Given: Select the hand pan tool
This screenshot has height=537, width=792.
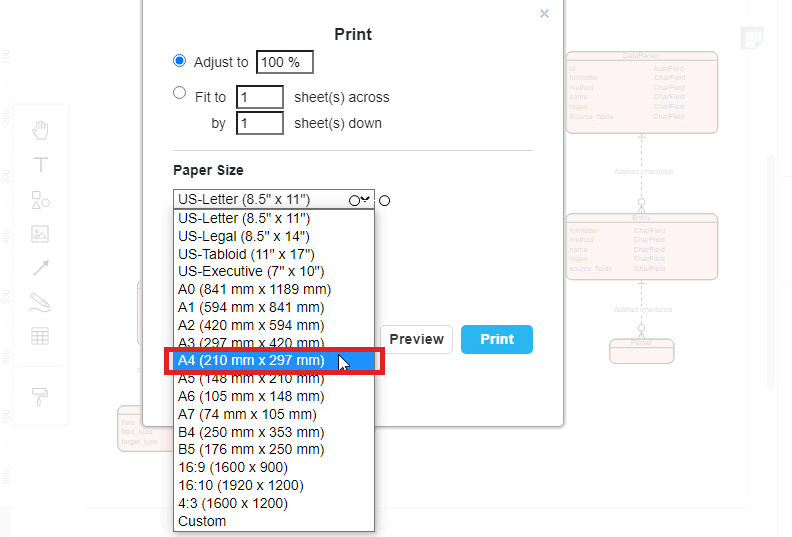Looking at the screenshot, I should click(x=40, y=130).
